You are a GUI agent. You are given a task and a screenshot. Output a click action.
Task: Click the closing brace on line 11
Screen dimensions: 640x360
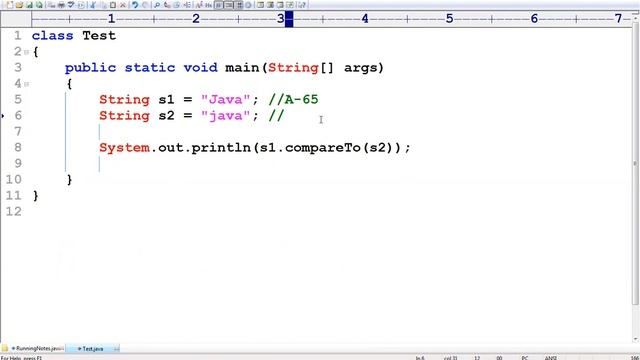pos(36,196)
